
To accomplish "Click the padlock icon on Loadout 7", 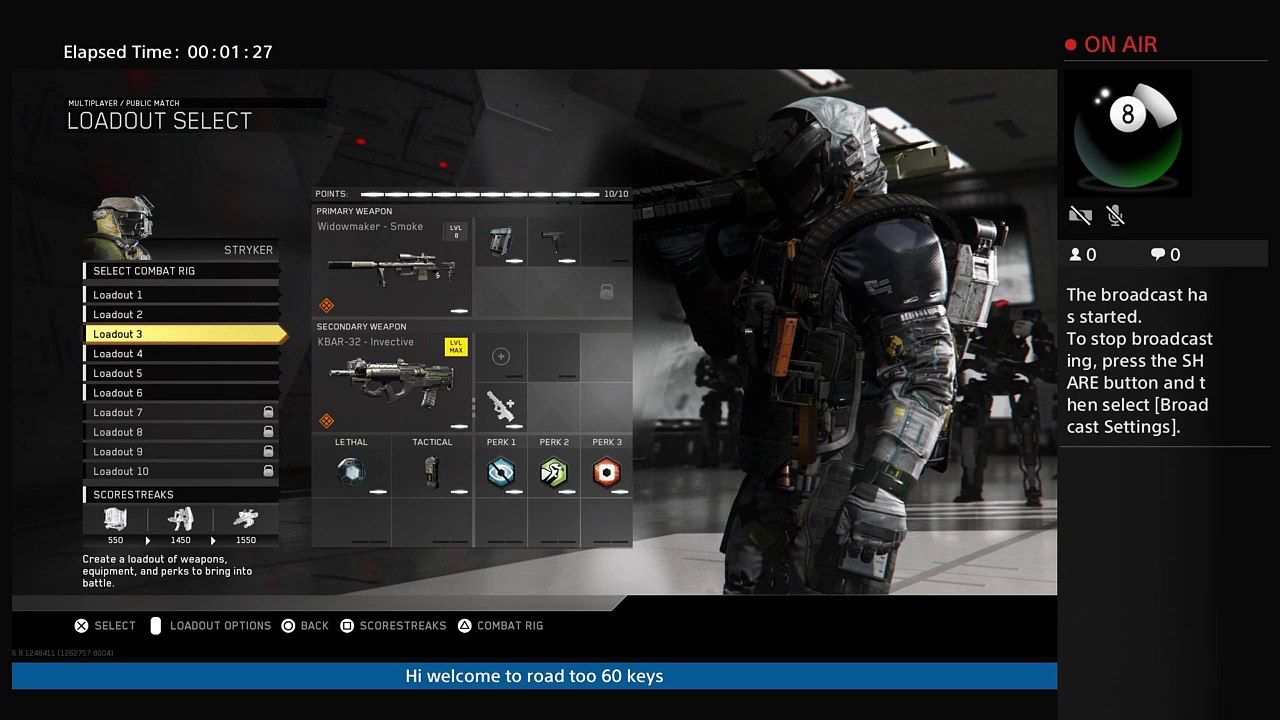I will point(268,412).
